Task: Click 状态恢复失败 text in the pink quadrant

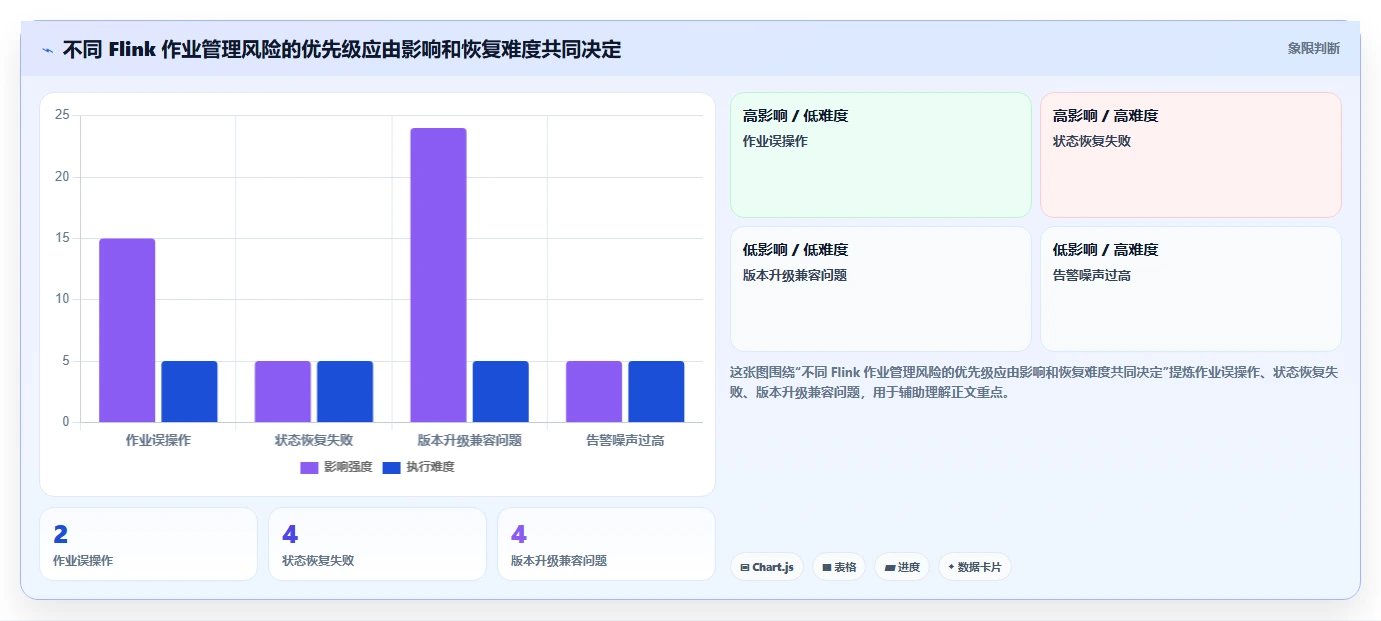Action: coord(1092,141)
